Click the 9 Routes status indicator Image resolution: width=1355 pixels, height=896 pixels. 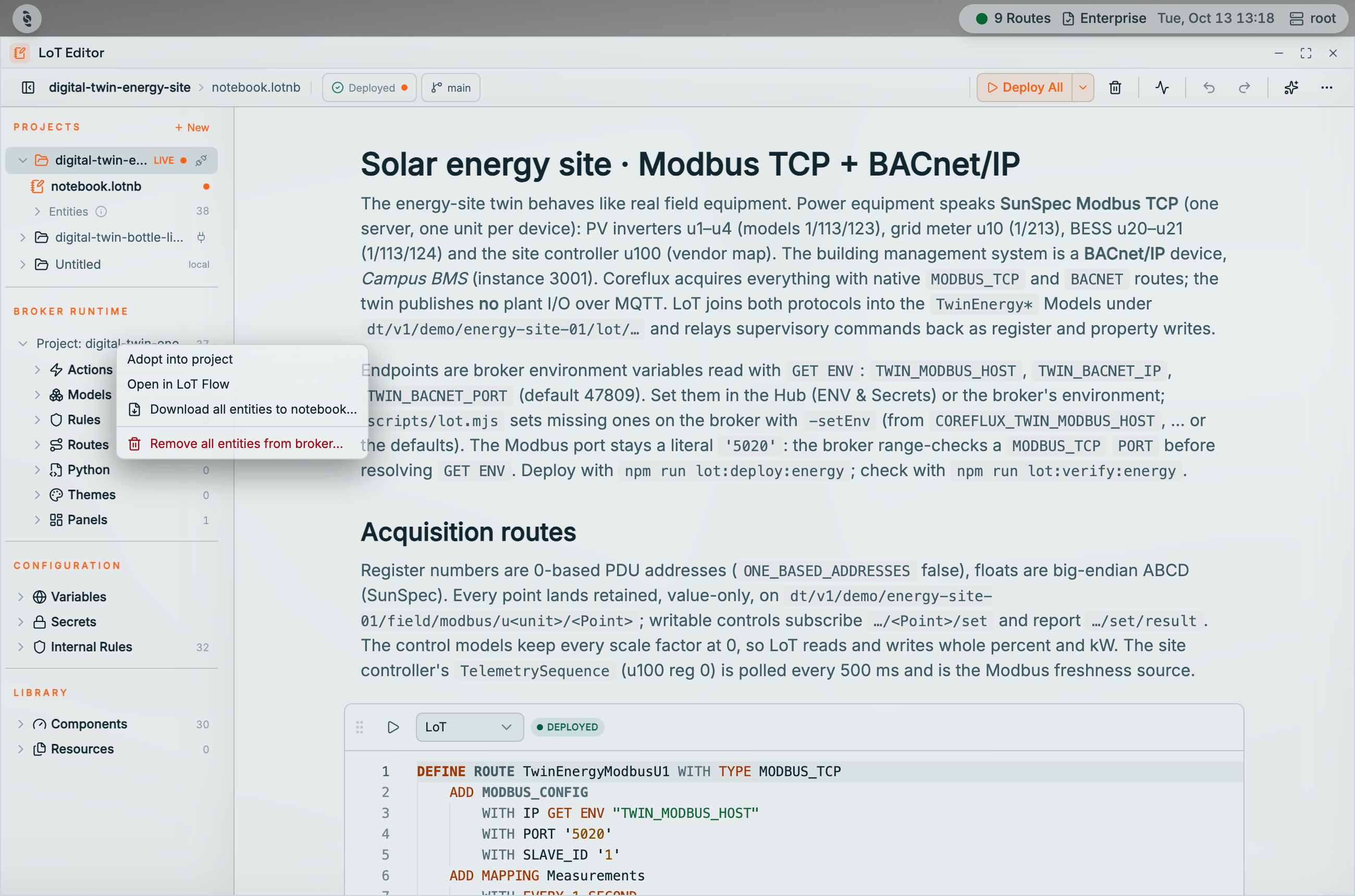click(x=1013, y=18)
